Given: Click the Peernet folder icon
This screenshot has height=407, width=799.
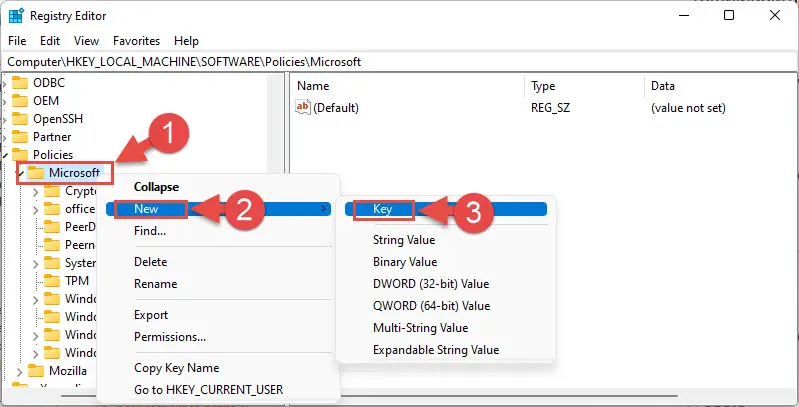Looking at the screenshot, I should coord(52,245).
